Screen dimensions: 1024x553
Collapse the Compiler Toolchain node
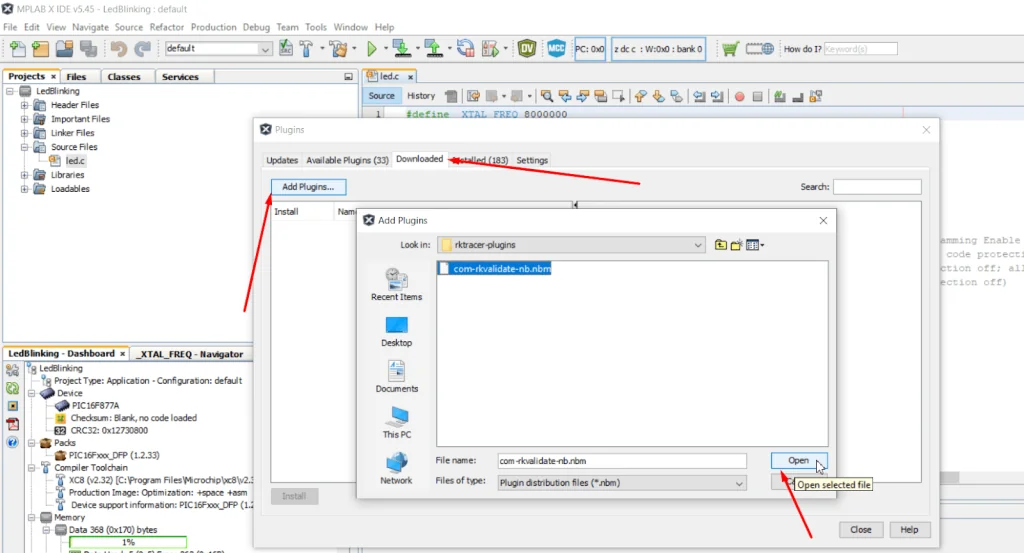(x=31, y=467)
